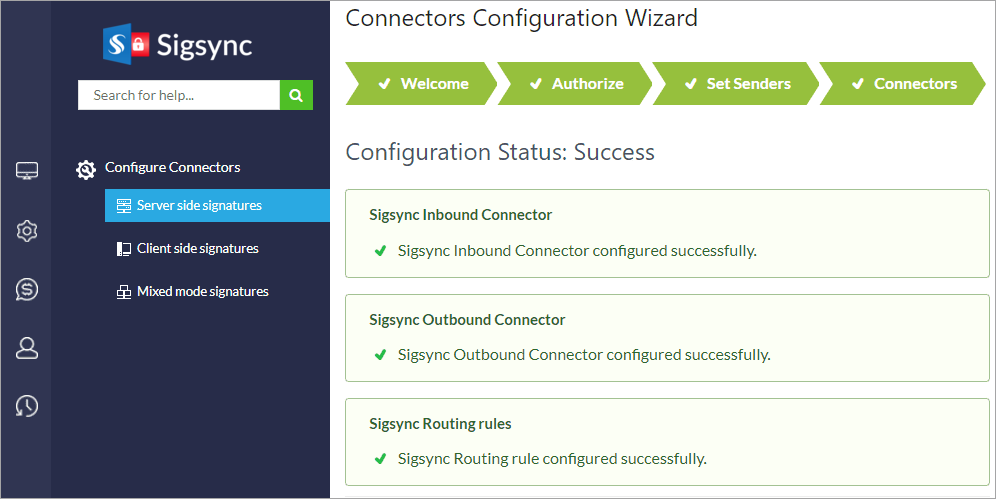Click the Sigsync logo icon

(126, 44)
